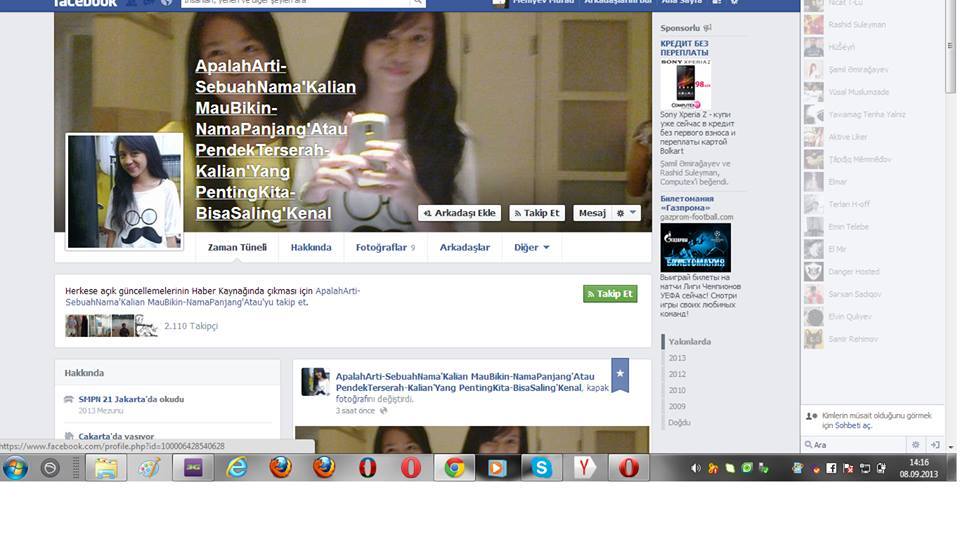
Task: Click the Arkadaşı Ekle button
Action: click(x=459, y=213)
